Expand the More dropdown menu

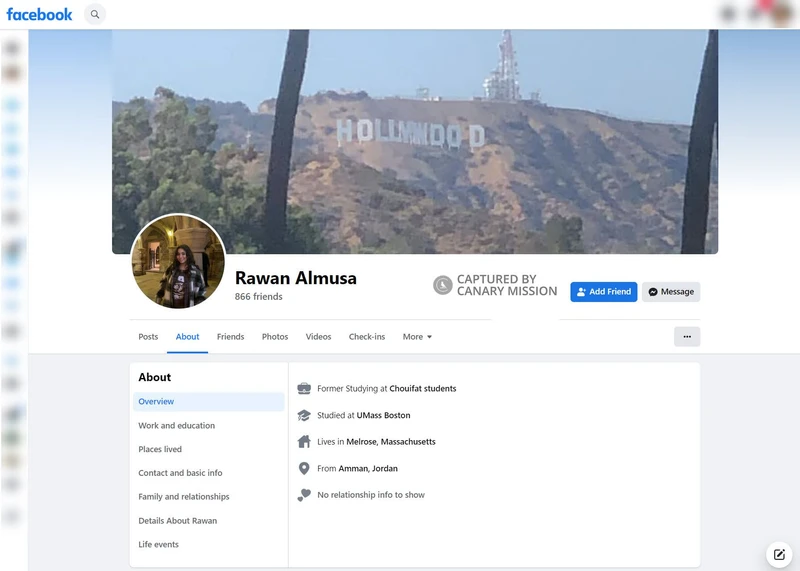tap(417, 337)
